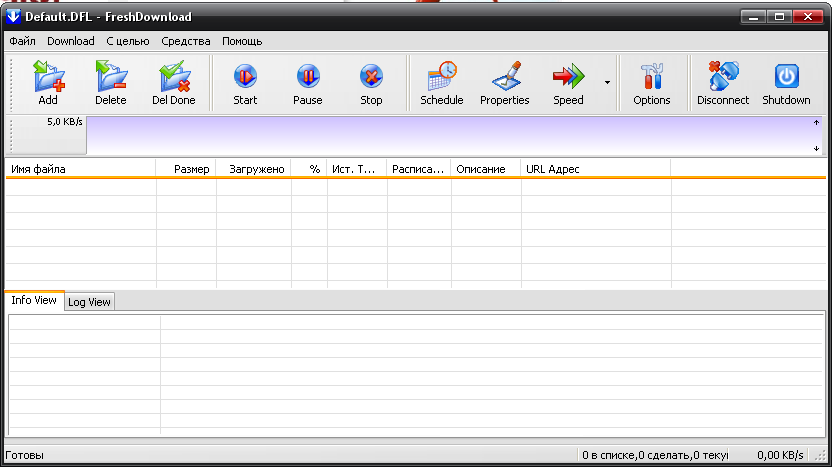Sort by Размер column header

[186, 169]
